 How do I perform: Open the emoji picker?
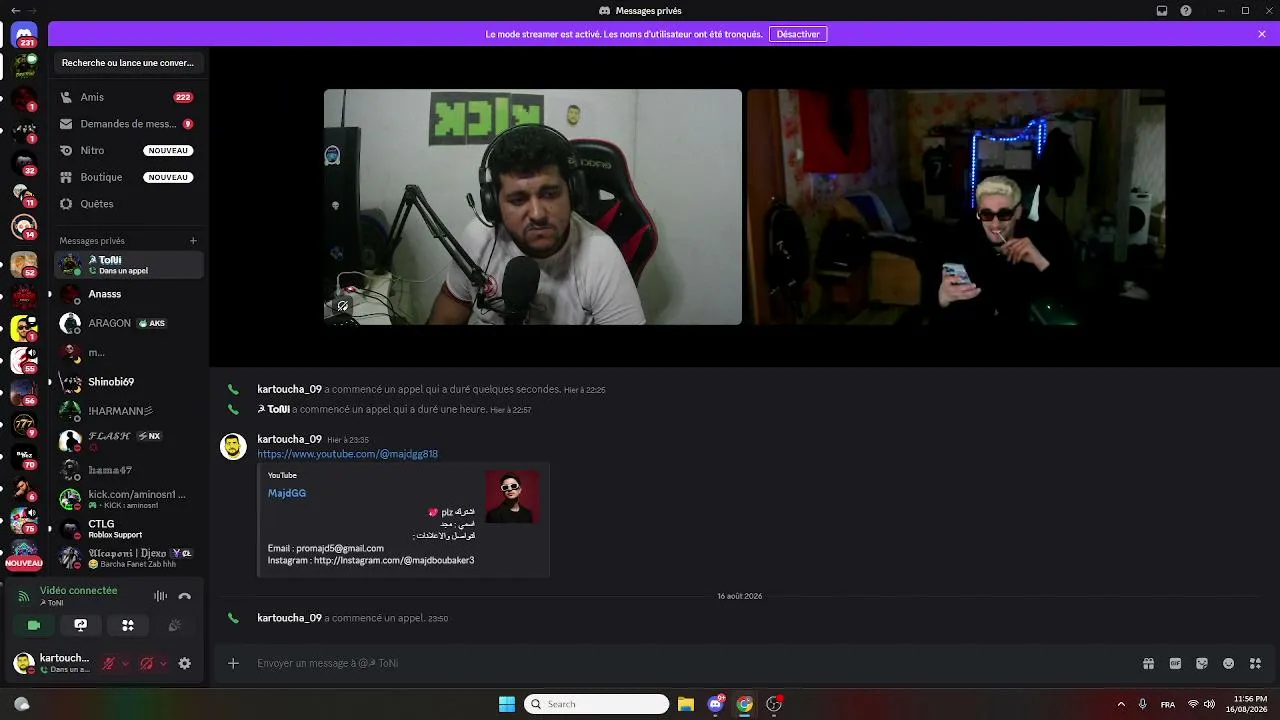(1229, 663)
